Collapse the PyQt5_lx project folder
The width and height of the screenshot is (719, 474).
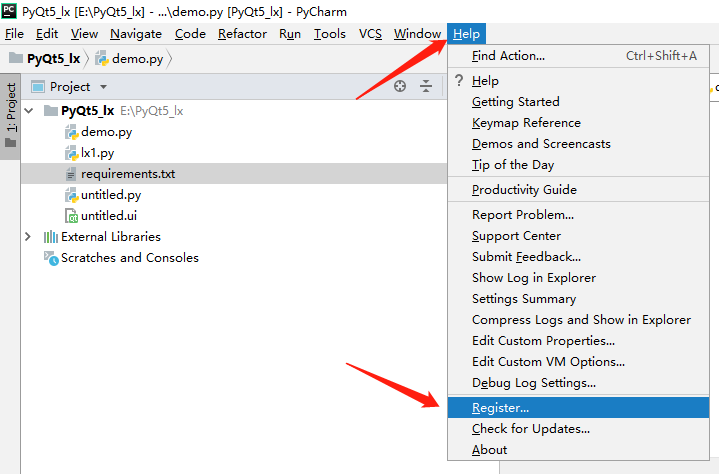click(x=27, y=110)
